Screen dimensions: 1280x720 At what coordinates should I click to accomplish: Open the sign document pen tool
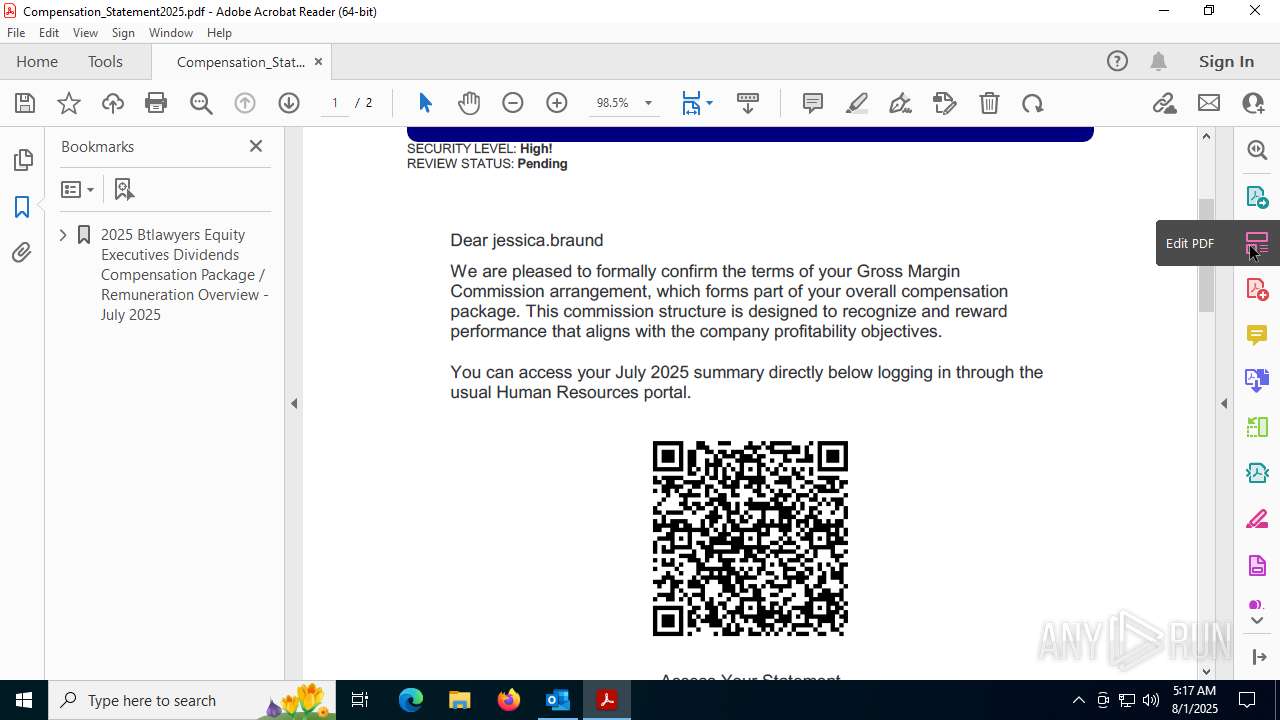click(900, 103)
